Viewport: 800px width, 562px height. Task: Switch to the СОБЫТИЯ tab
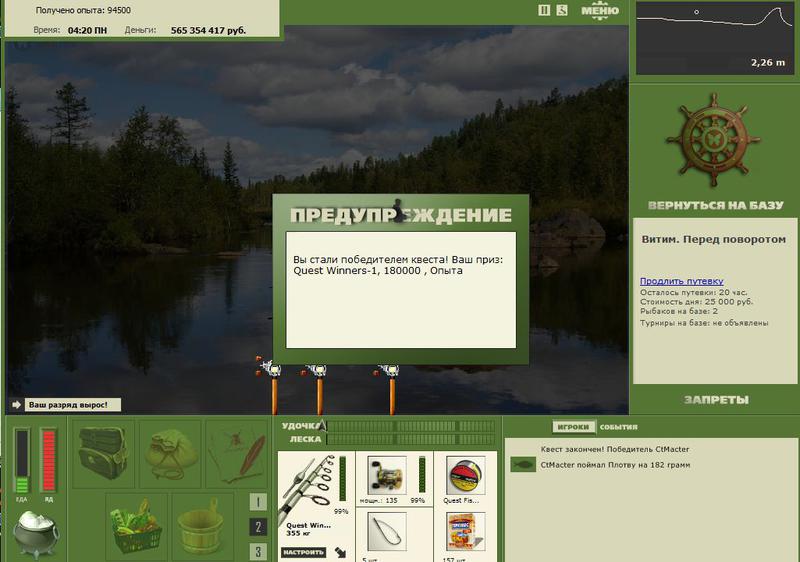tap(618, 427)
